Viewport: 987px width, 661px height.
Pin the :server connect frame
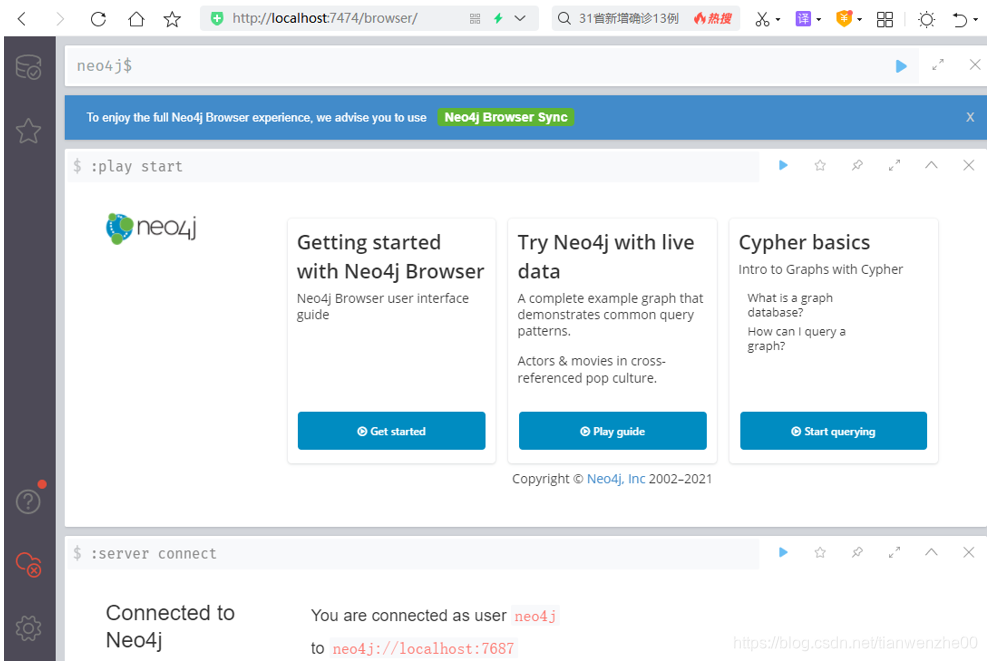[857, 552]
